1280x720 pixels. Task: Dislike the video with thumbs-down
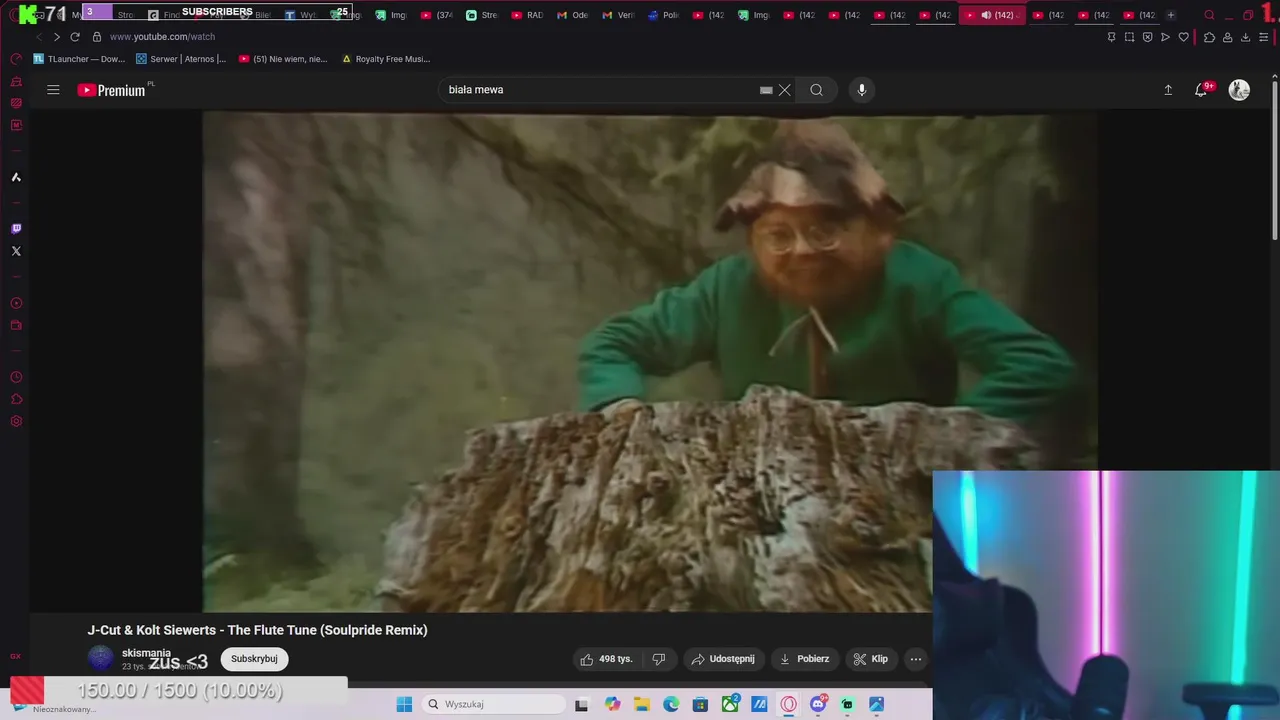(x=659, y=659)
